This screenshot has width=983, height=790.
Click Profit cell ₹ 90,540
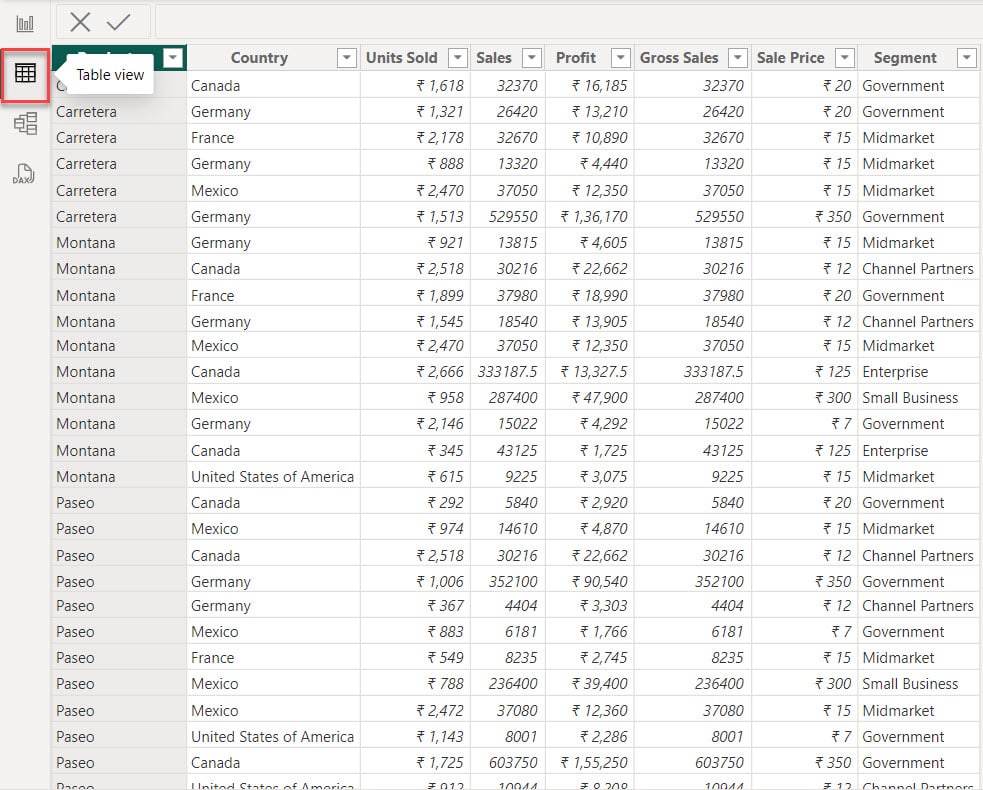point(599,582)
